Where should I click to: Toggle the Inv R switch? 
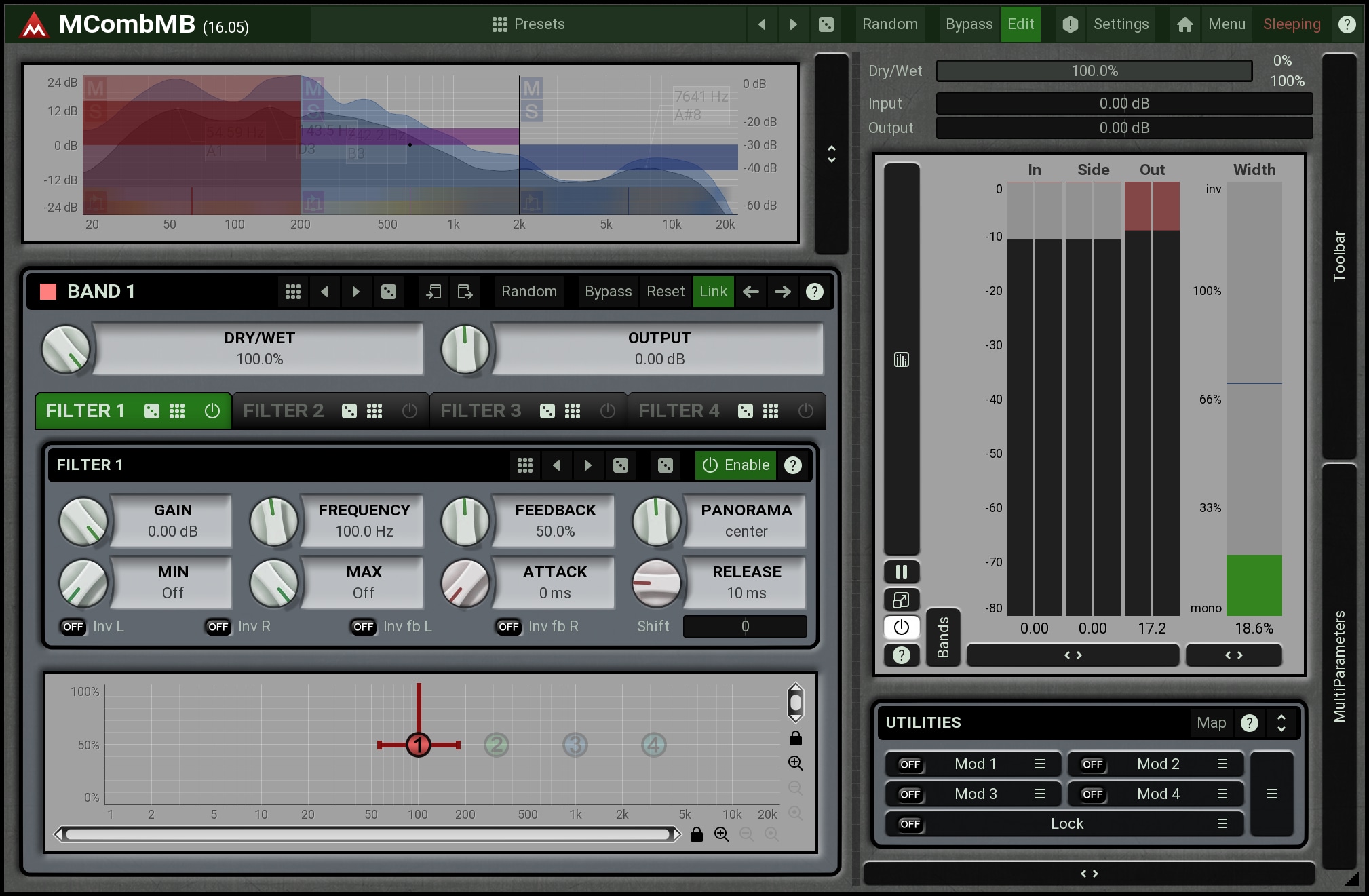pos(218,627)
